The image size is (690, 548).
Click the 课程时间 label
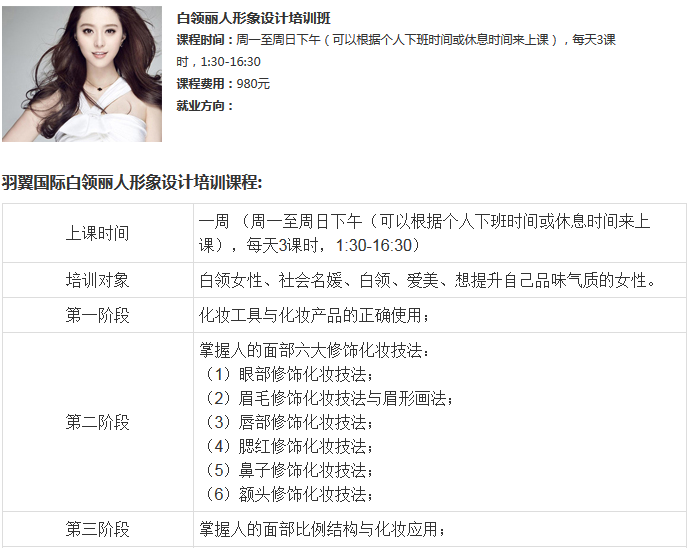[x=201, y=40]
